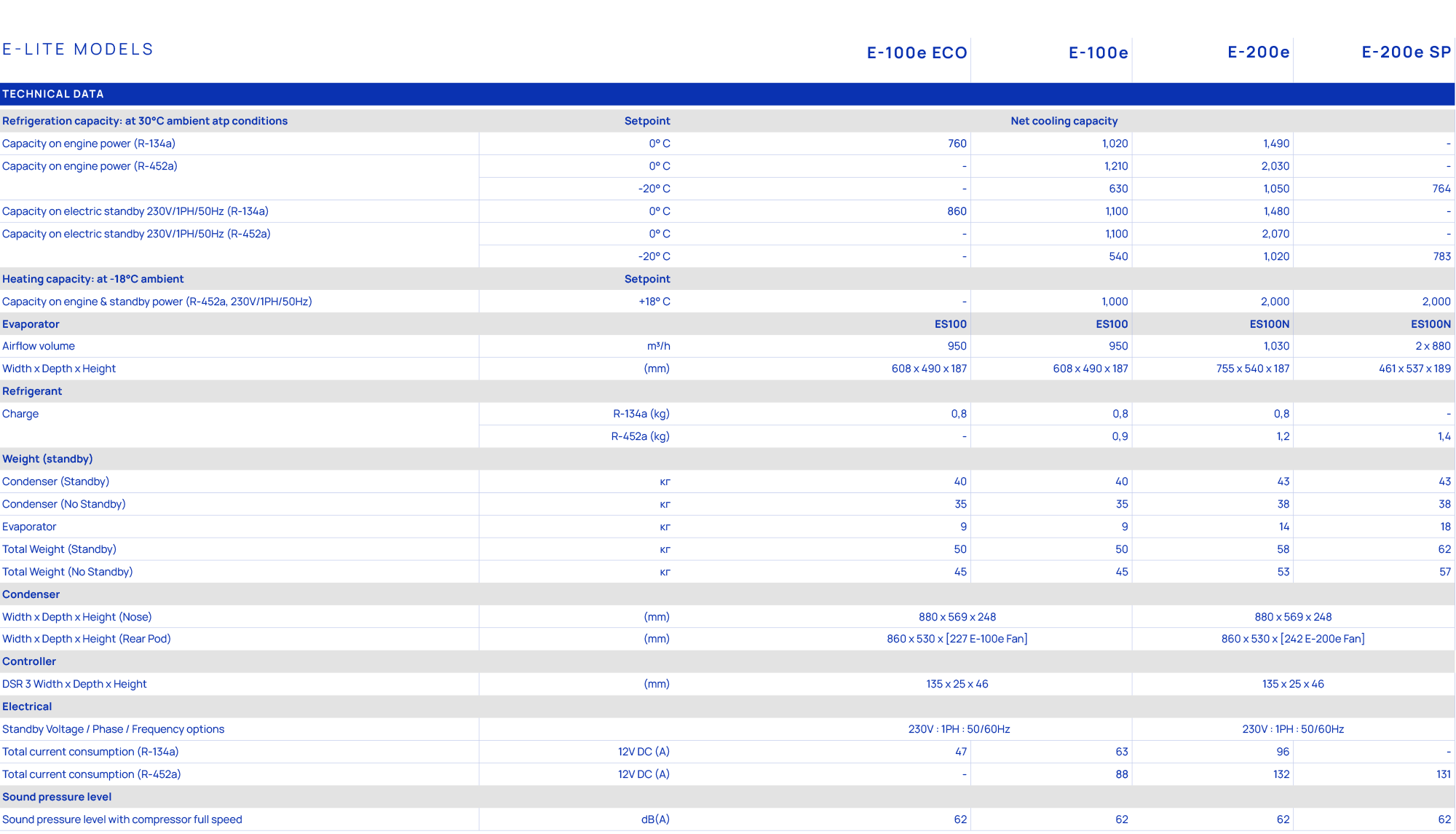Click the Electrical section header
The image size is (1456, 834).
click(27, 707)
